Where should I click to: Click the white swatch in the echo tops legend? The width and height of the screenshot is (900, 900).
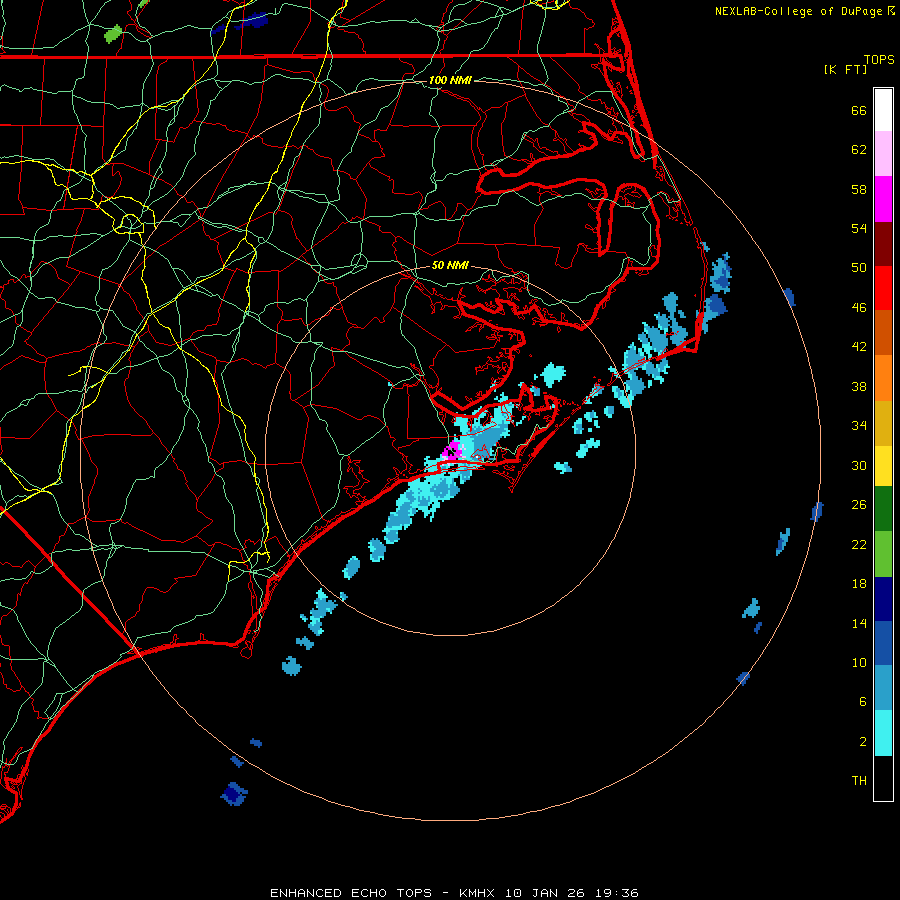[x=883, y=110]
